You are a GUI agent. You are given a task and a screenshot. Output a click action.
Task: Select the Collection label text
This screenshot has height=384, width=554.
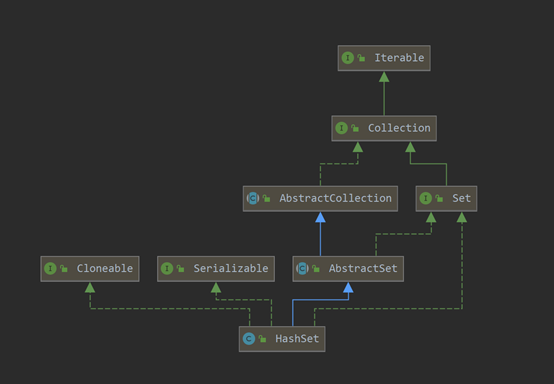(399, 128)
